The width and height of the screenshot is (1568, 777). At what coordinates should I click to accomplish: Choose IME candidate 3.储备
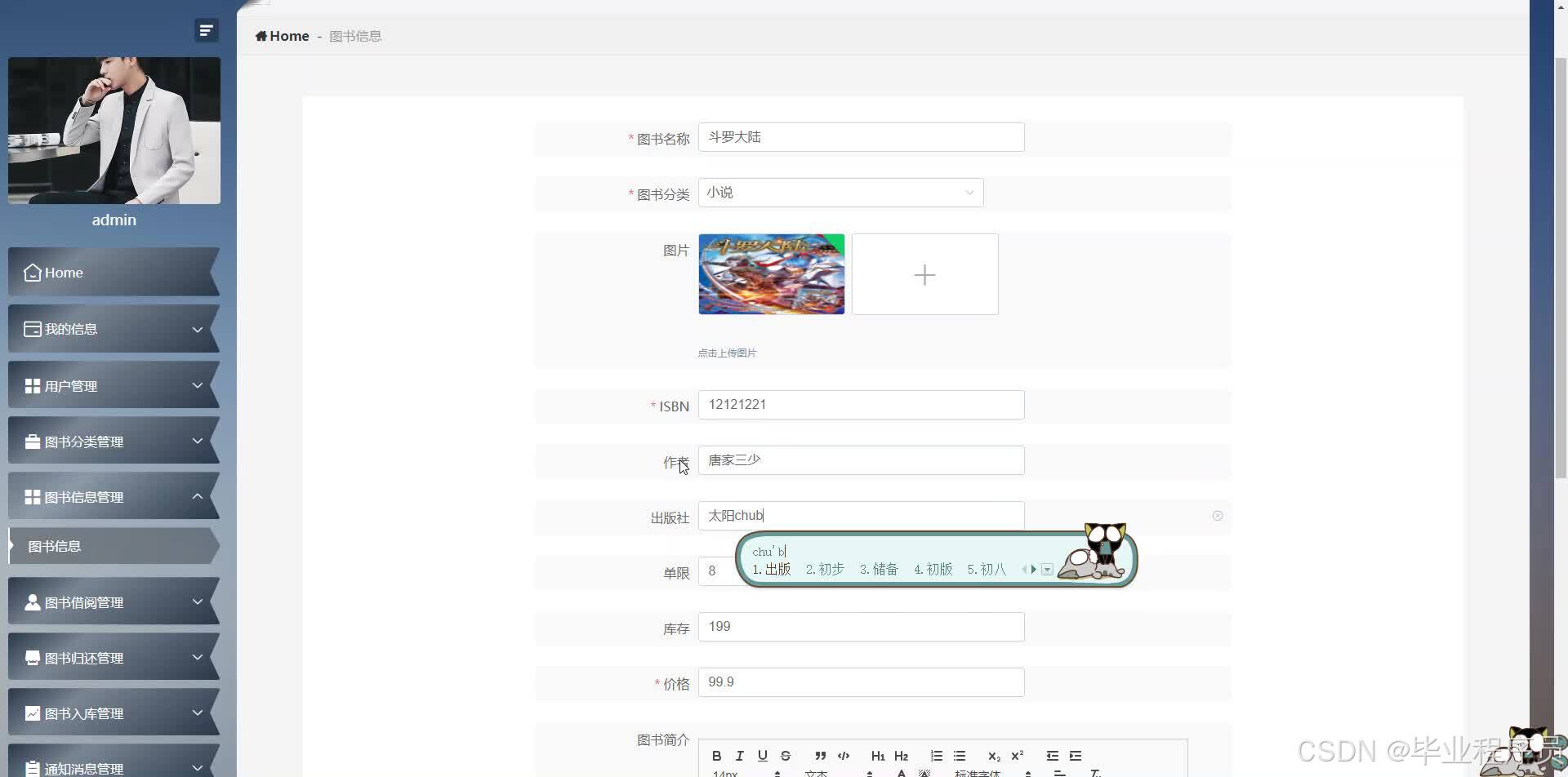[879, 570]
